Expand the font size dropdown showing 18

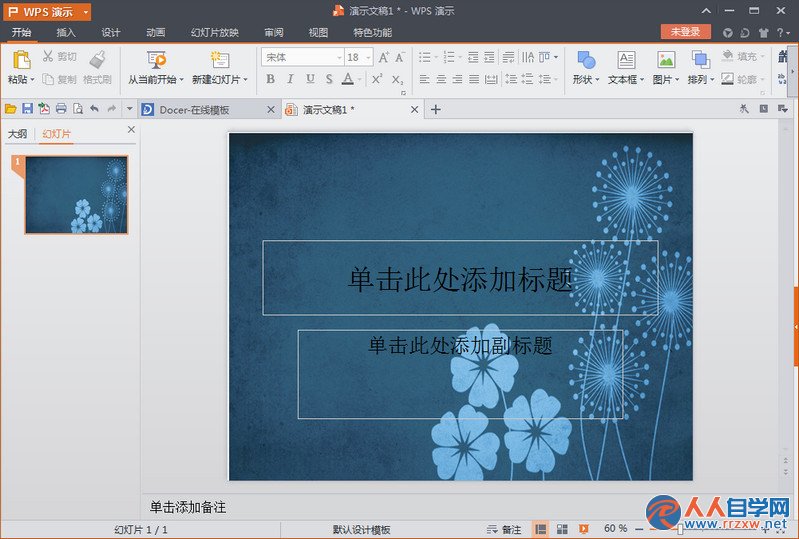pyautogui.click(x=368, y=58)
